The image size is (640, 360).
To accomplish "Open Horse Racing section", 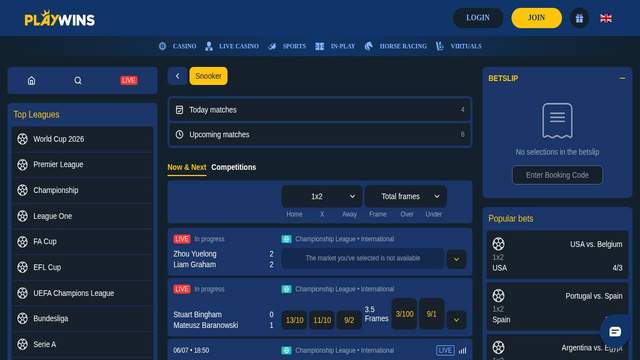I will [403, 46].
